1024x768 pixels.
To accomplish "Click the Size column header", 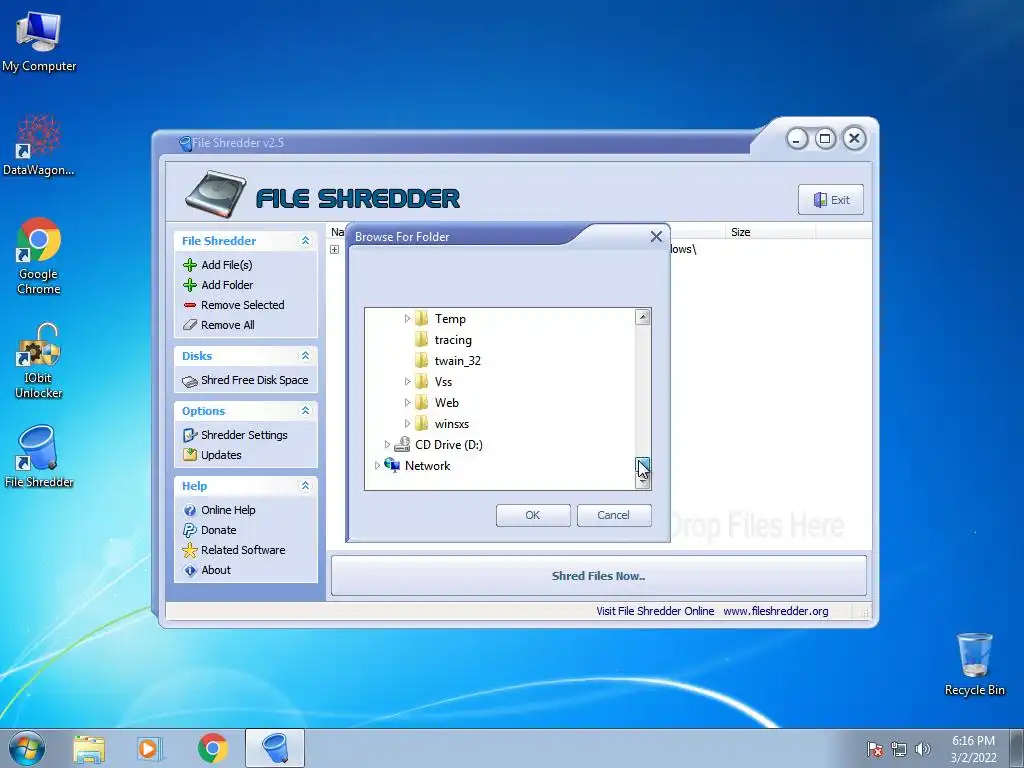I will pyautogui.click(x=770, y=232).
